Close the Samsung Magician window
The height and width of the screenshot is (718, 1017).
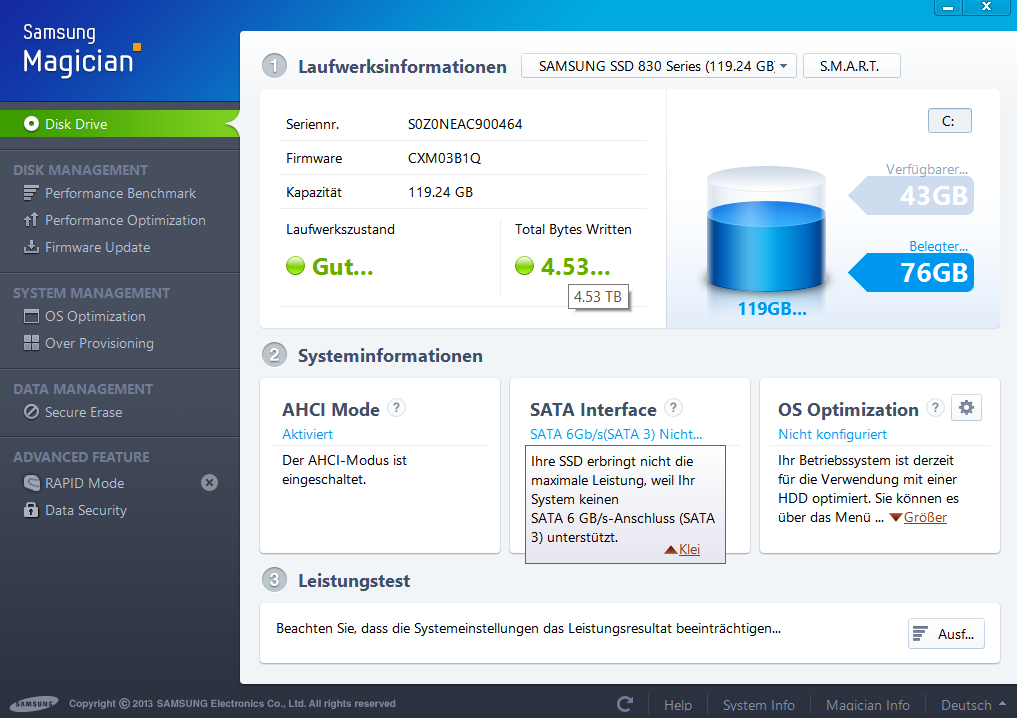pos(986,7)
